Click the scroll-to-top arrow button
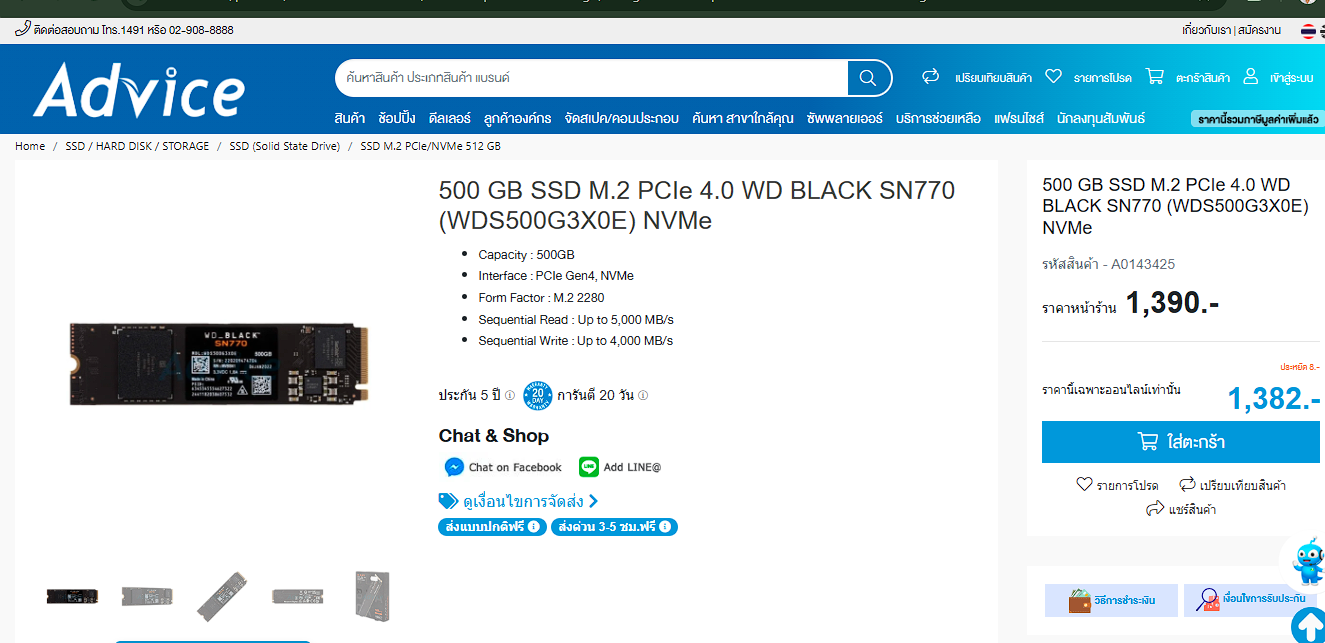This screenshot has height=643, width=1325. 1308,627
